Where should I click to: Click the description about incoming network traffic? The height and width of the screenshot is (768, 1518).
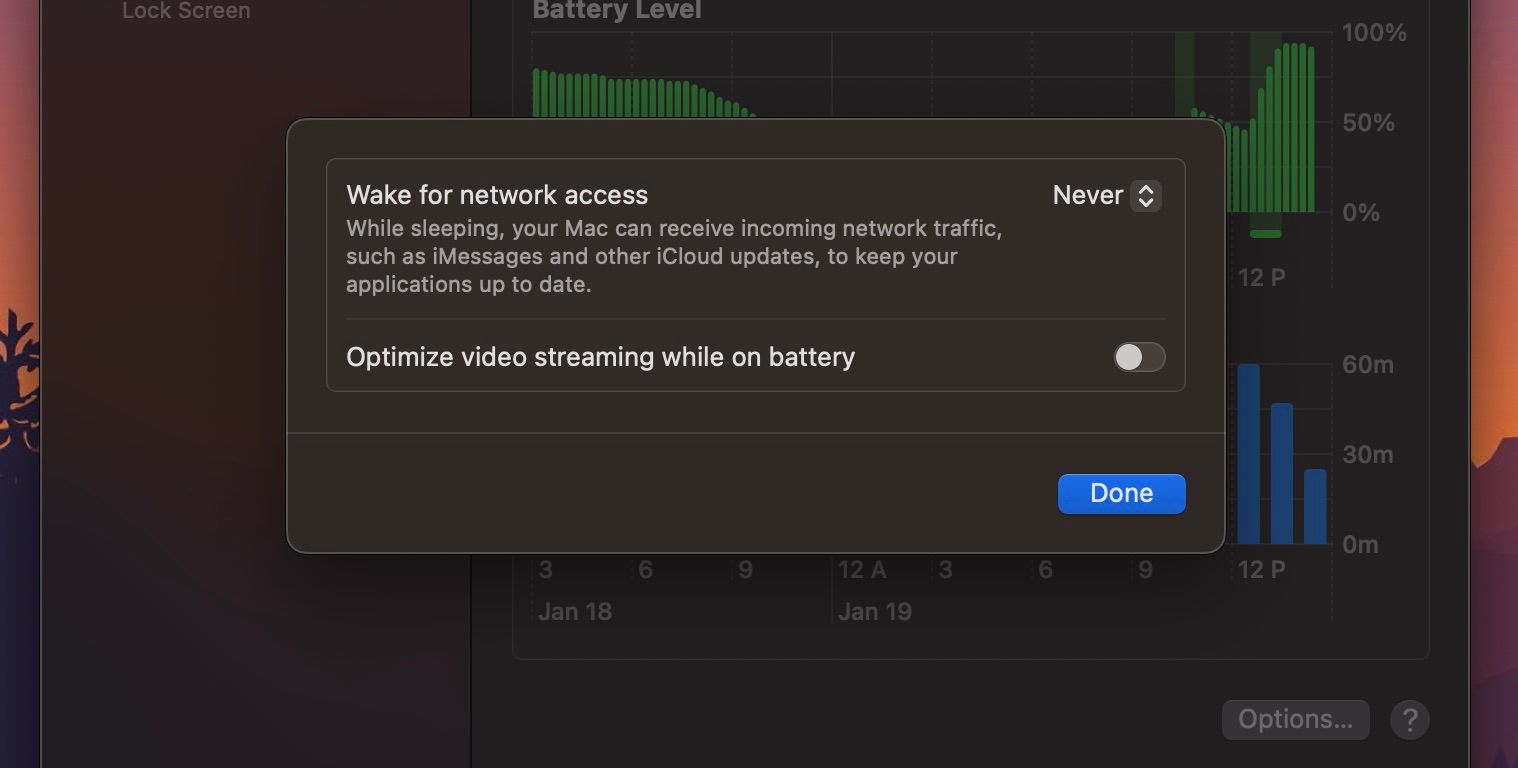click(x=673, y=256)
